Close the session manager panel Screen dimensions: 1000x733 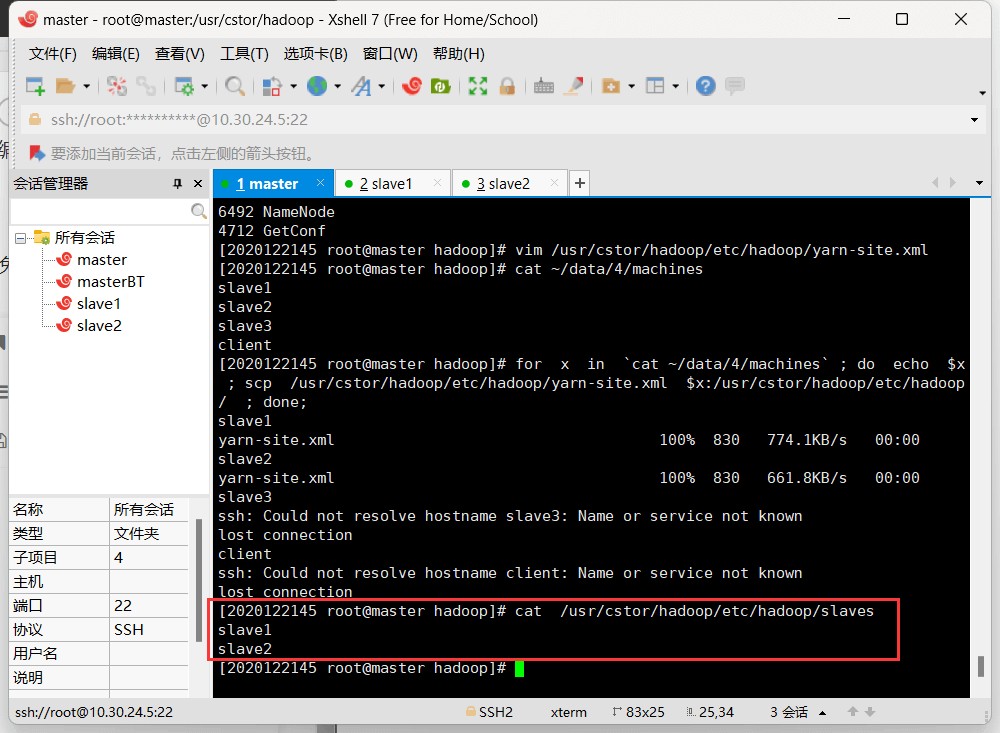click(x=197, y=184)
